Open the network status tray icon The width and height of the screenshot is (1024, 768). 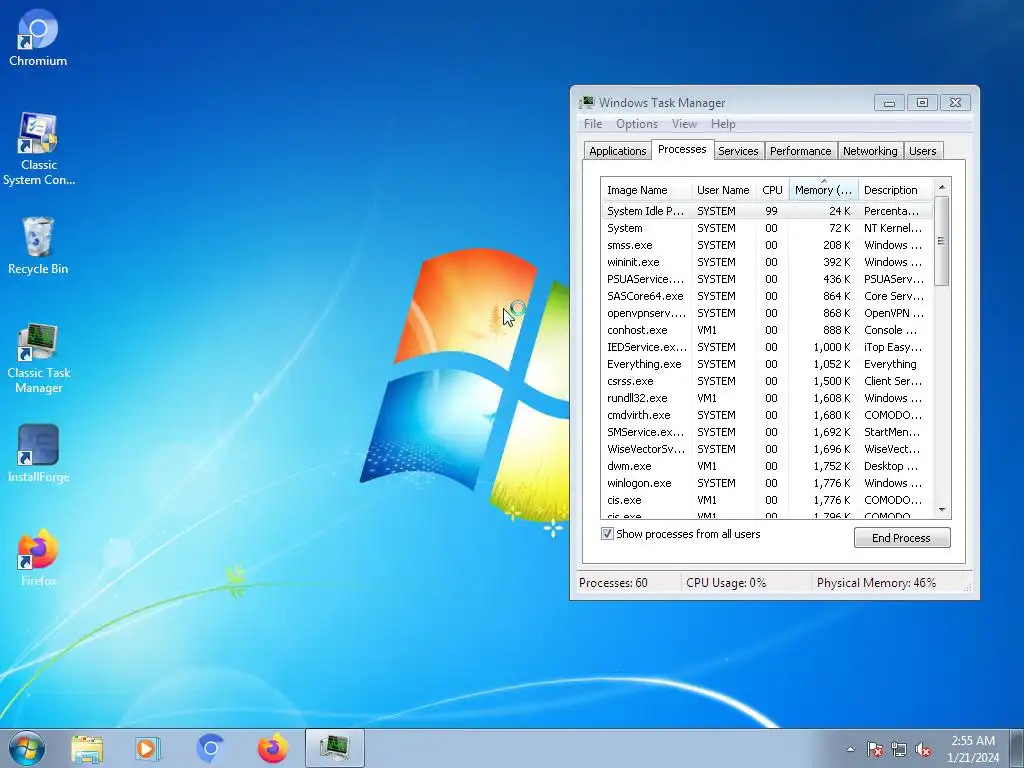click(x=899, y=750)
